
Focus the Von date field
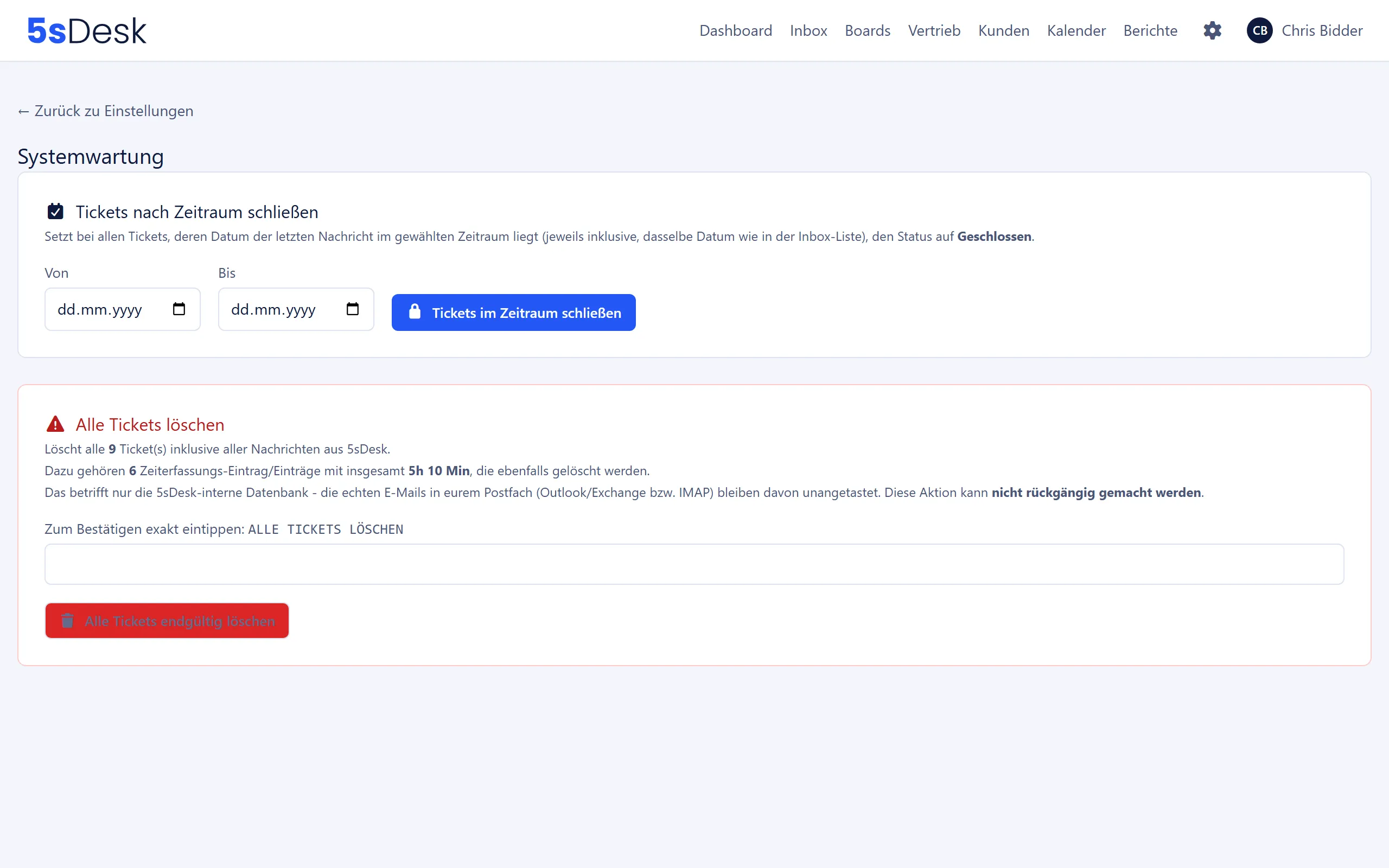(x=122, y=309)
